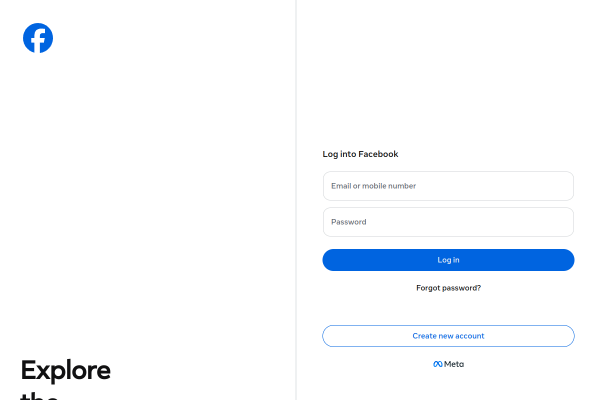Click the "Log in" label on blue button
600x400 pixels.
pyautogui.click(x=448, y=260)
